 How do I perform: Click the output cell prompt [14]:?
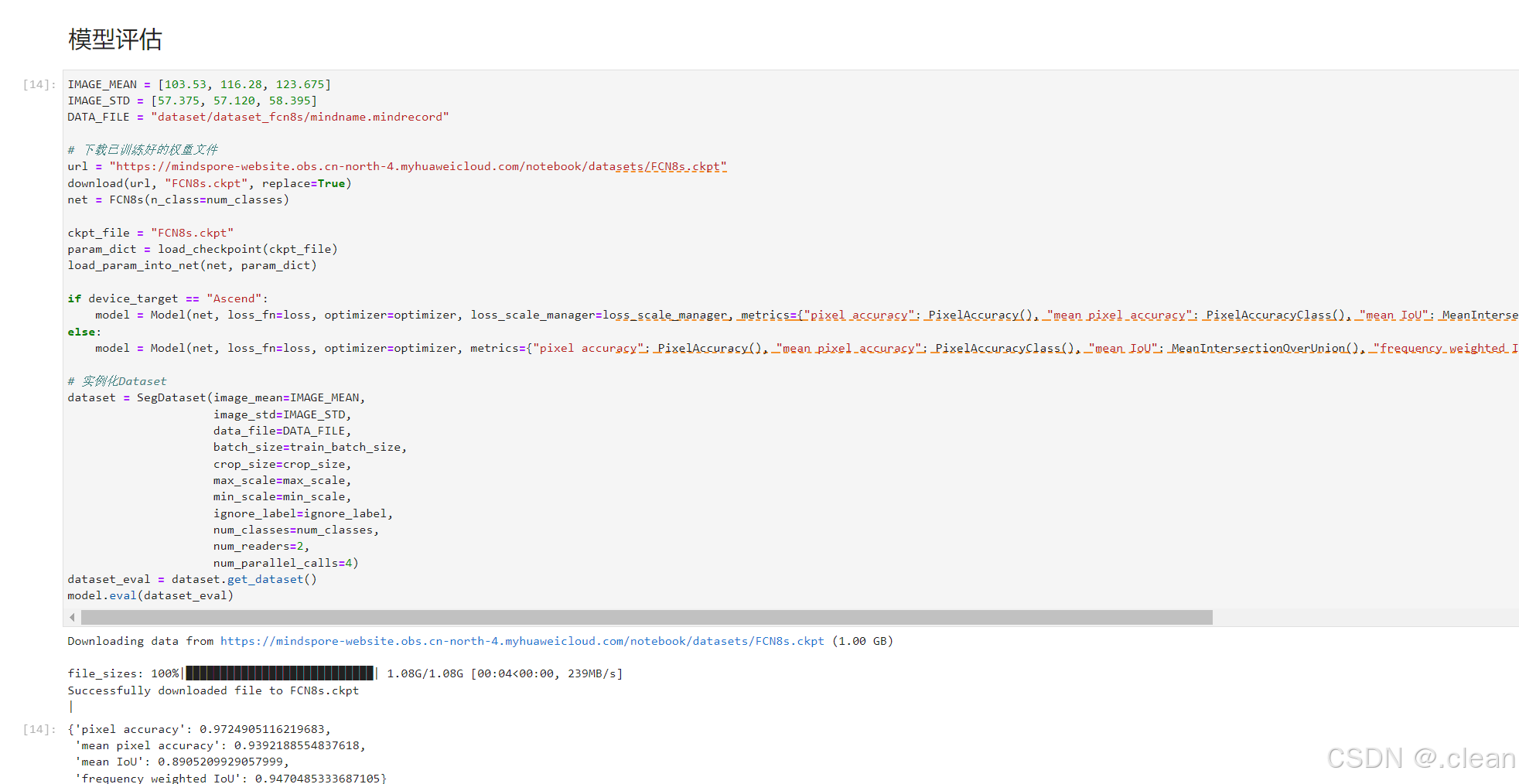39,729
